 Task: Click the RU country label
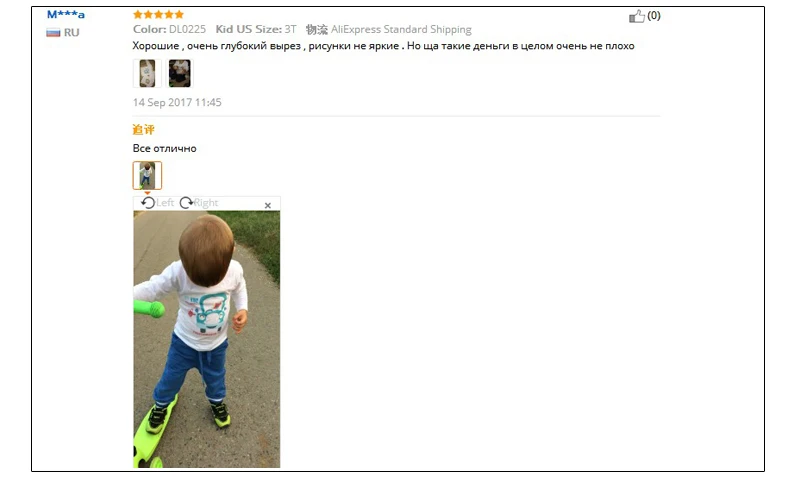coord(71,33)
